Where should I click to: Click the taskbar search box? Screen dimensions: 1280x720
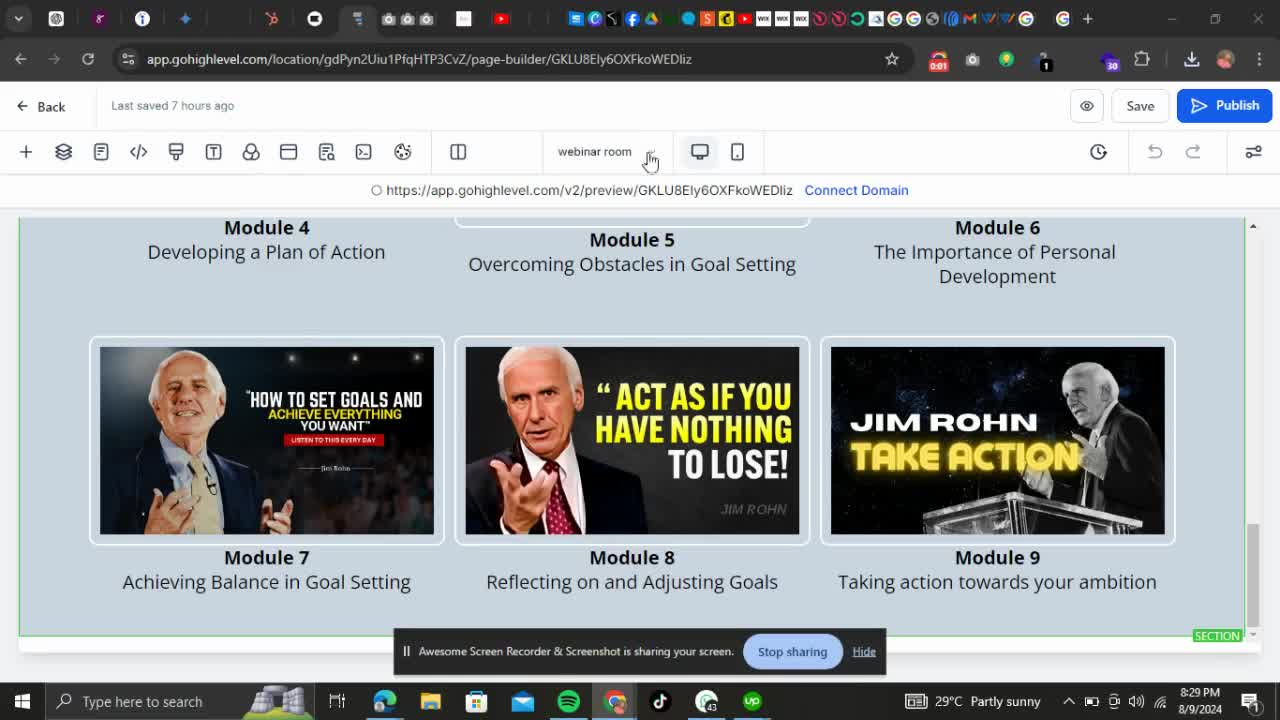(x=180, y=701)
